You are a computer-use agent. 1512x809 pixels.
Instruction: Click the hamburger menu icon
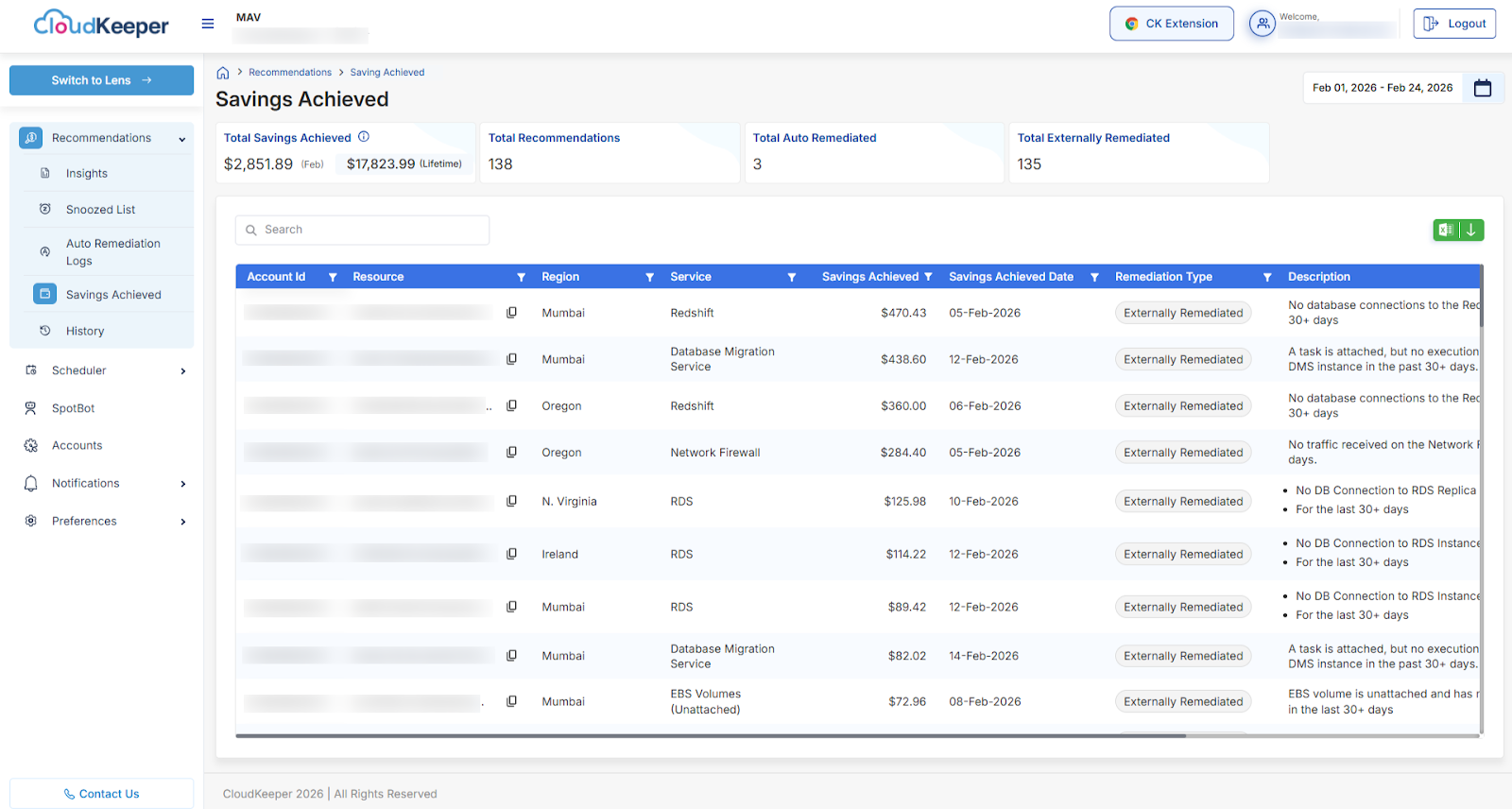208,24
